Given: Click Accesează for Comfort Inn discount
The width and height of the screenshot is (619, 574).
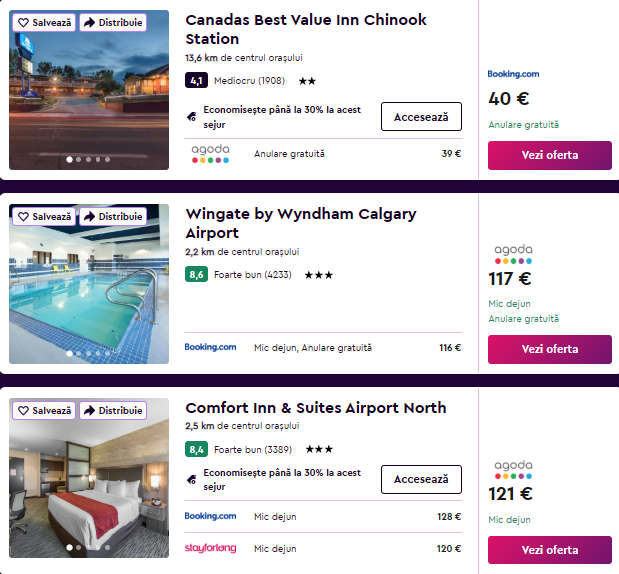Looking at the screenshot, I should point(421,479).
